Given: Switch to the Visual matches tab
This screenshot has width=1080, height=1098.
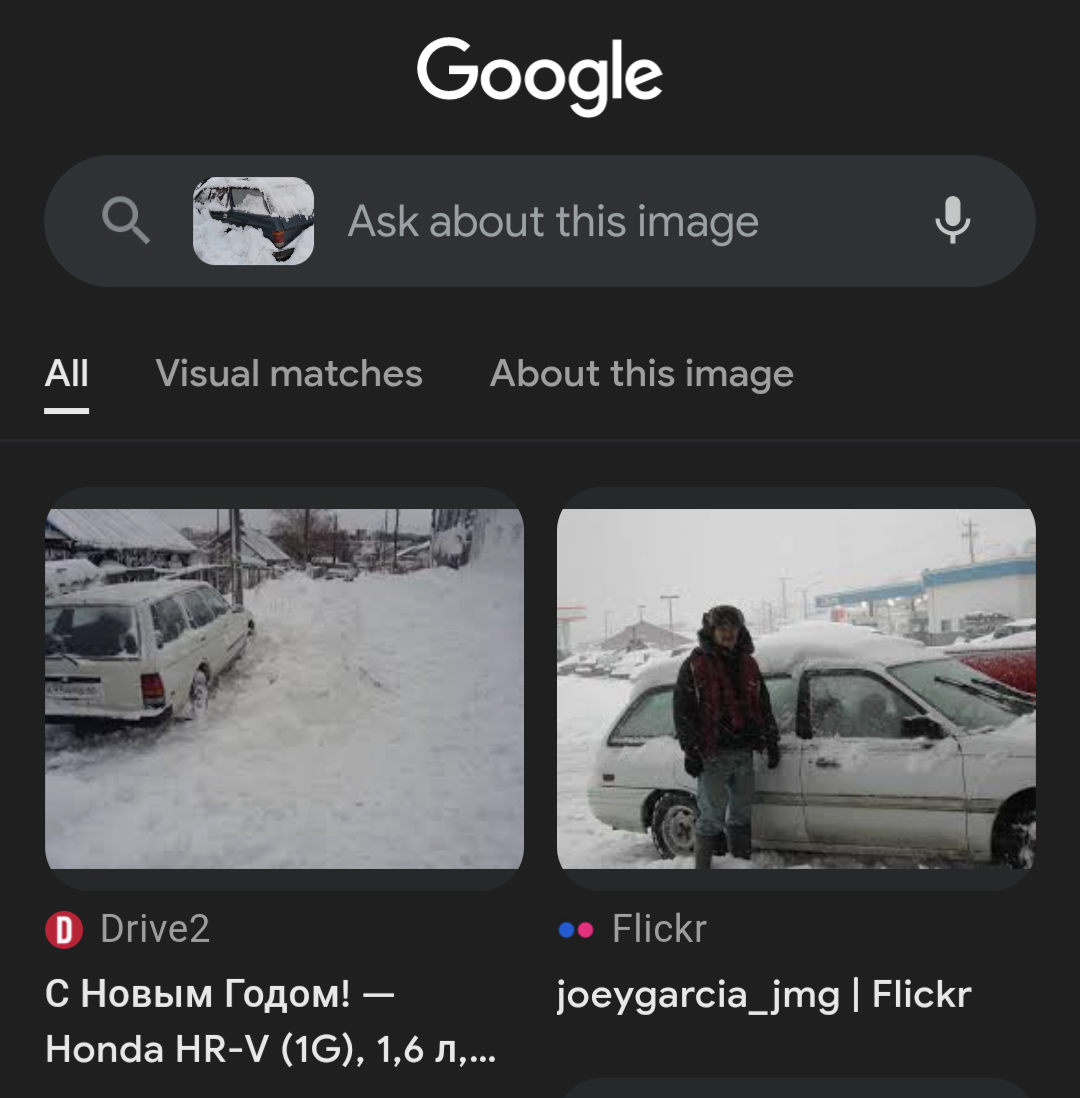Looking at the screenshot, I should click(x=289, y=374).
